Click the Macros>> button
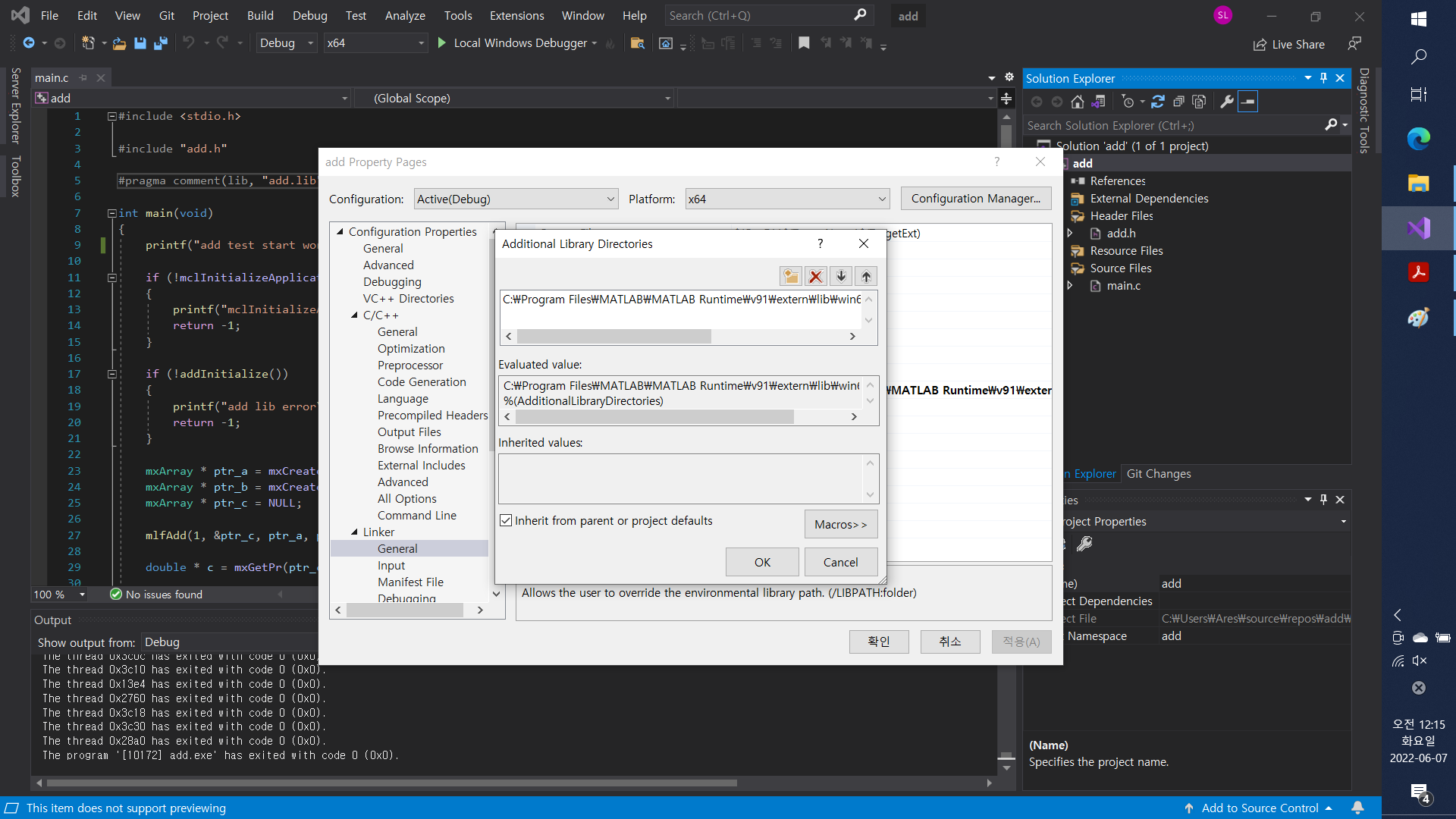Screen dimensions: 1456x819 tap(840, 524)
